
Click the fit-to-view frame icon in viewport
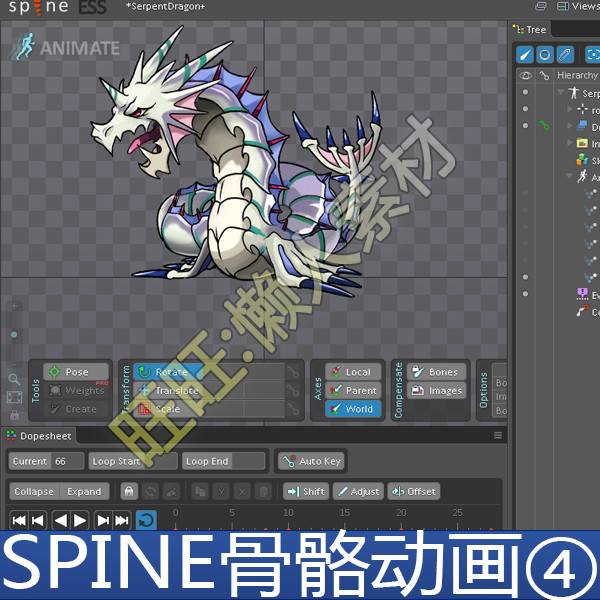[14, 397]
